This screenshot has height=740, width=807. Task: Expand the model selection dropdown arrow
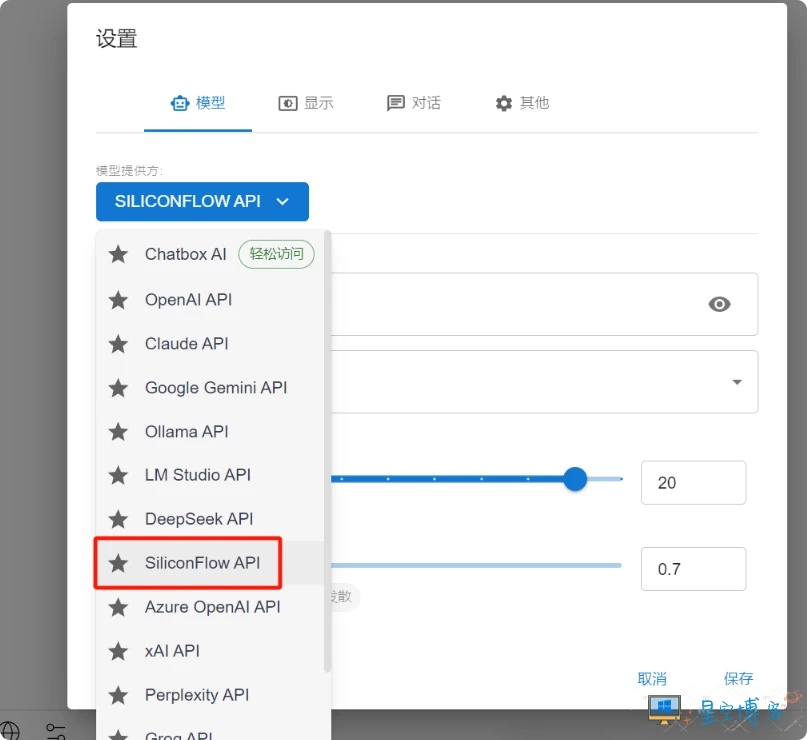click(x=737, y=382)
